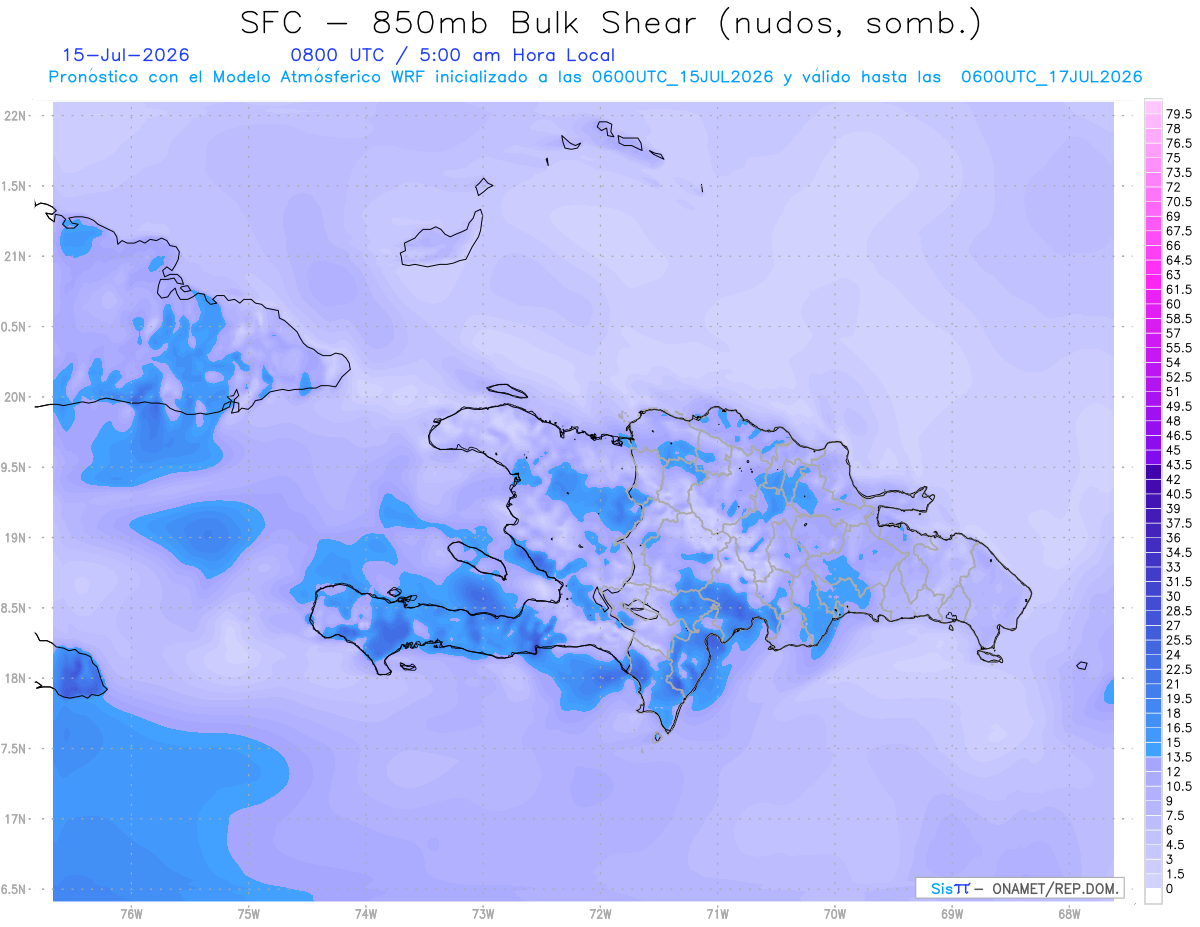
Task: Click the '76W' longitude label
Action: tap(131, 914)
